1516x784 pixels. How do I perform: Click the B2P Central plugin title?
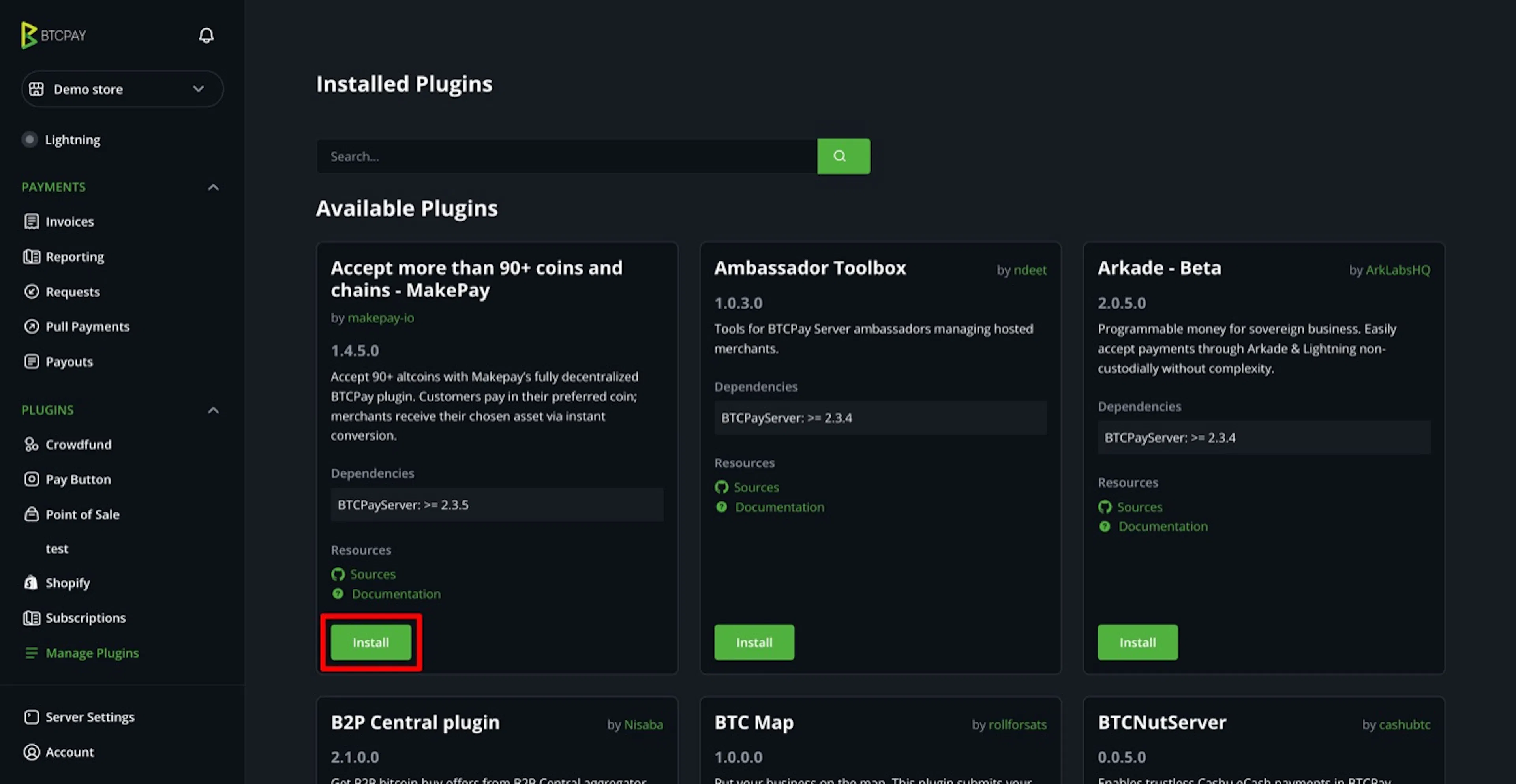[x=415, y=722]
